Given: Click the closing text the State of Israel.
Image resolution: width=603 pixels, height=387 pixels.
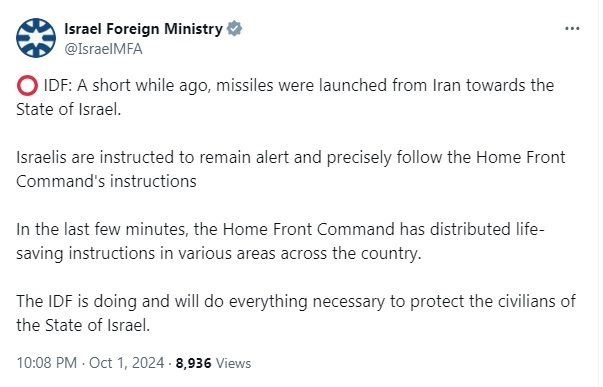Looking at the screenshot, I should [x=83, y=325].
